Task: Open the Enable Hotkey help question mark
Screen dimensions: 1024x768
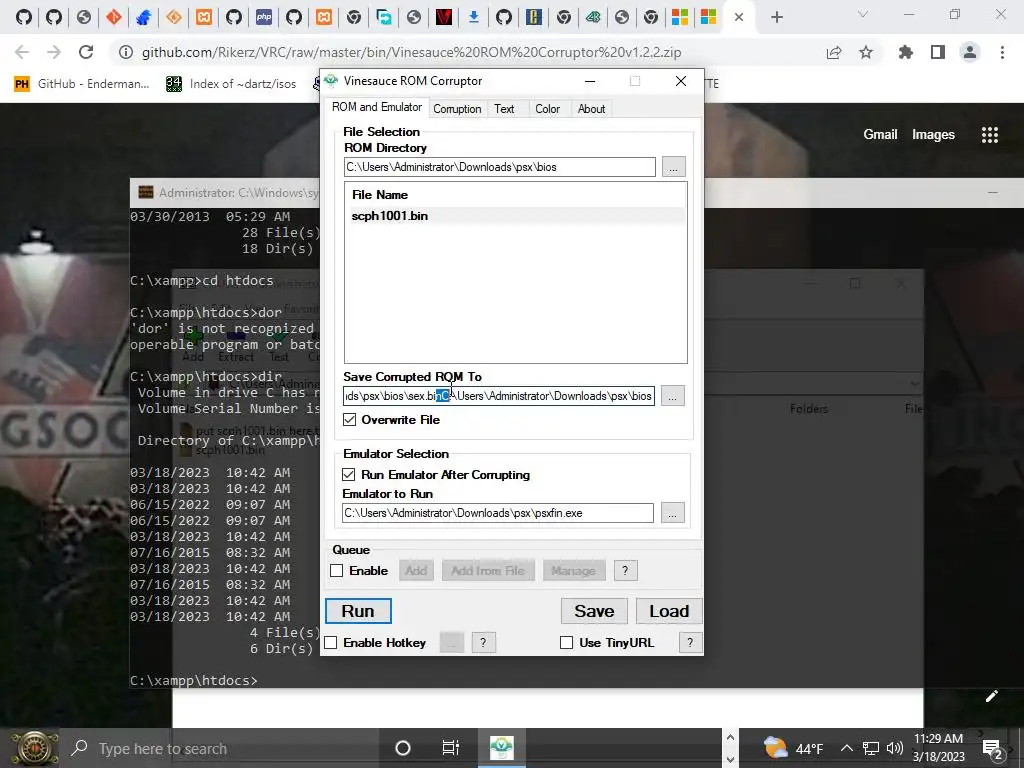Action: click(483, 643)
